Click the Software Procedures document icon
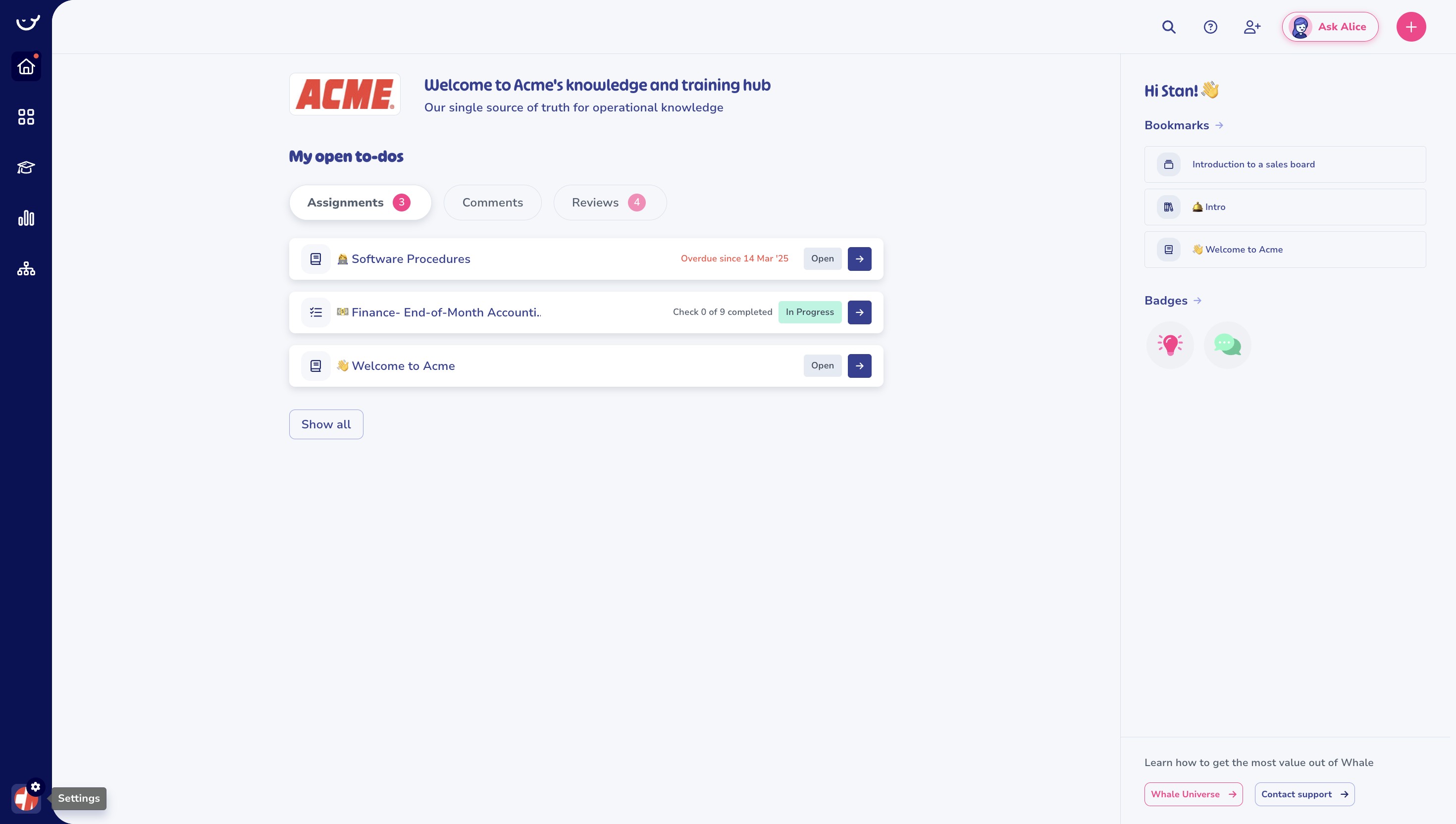This screenshot has height=824, width=1456. (316, 258)
